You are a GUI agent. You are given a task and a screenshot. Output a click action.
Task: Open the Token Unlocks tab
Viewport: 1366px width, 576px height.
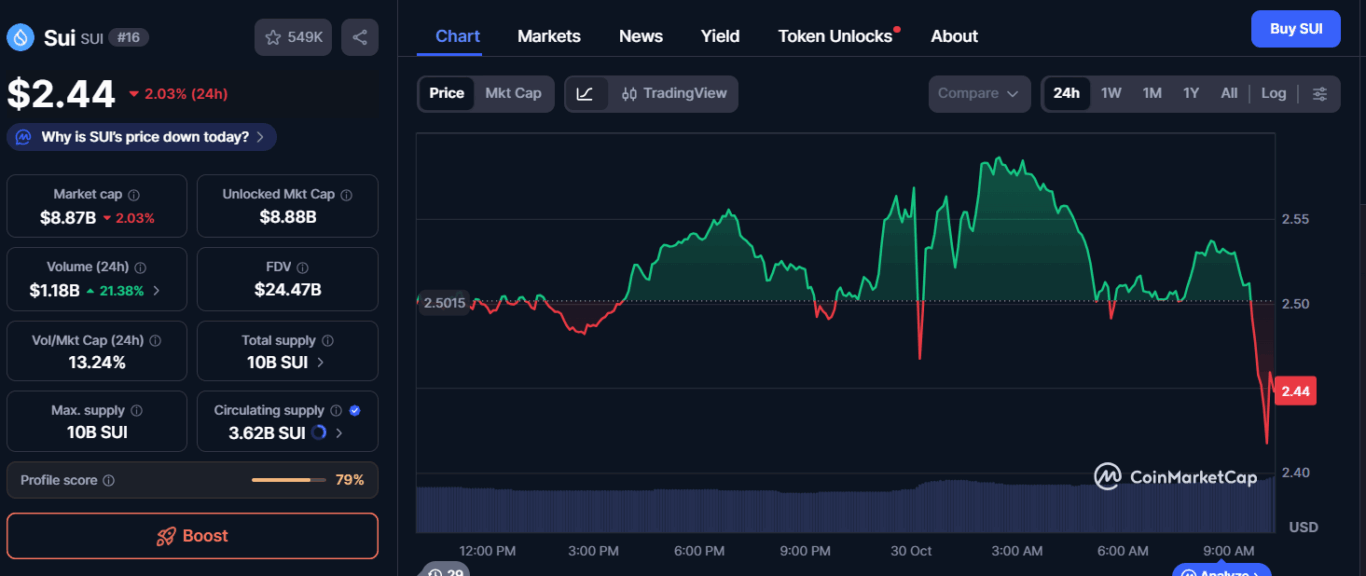click(x=835, y=36)
